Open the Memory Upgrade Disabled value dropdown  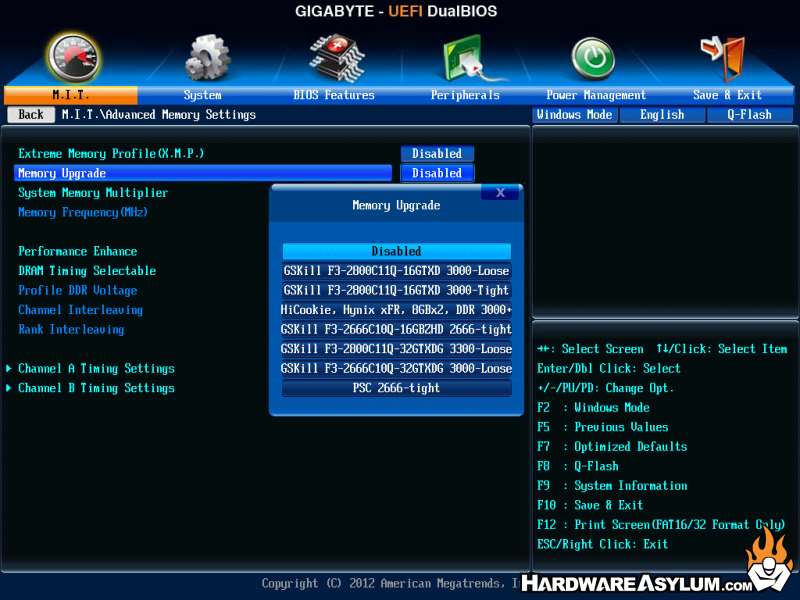tap(437, 173)
